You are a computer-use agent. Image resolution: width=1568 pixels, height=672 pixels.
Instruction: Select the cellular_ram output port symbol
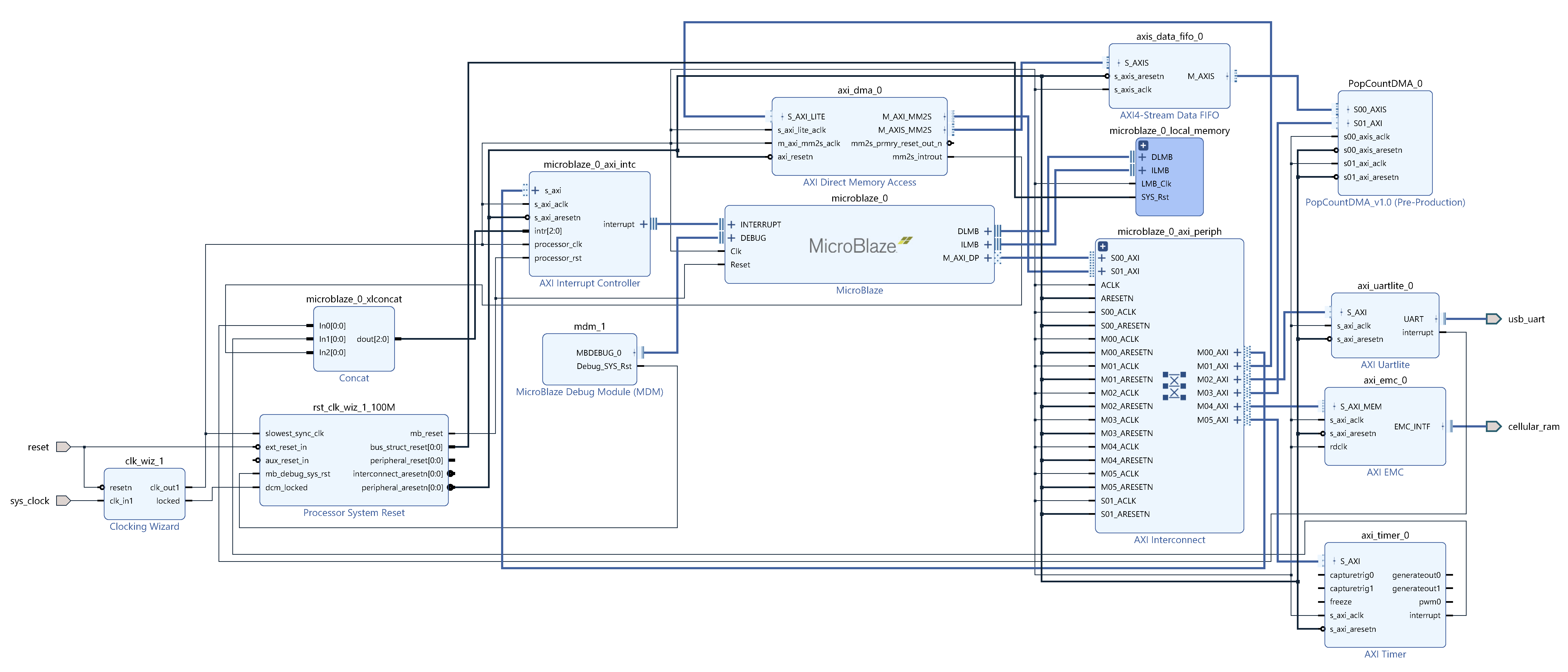tap(1493, 426)
